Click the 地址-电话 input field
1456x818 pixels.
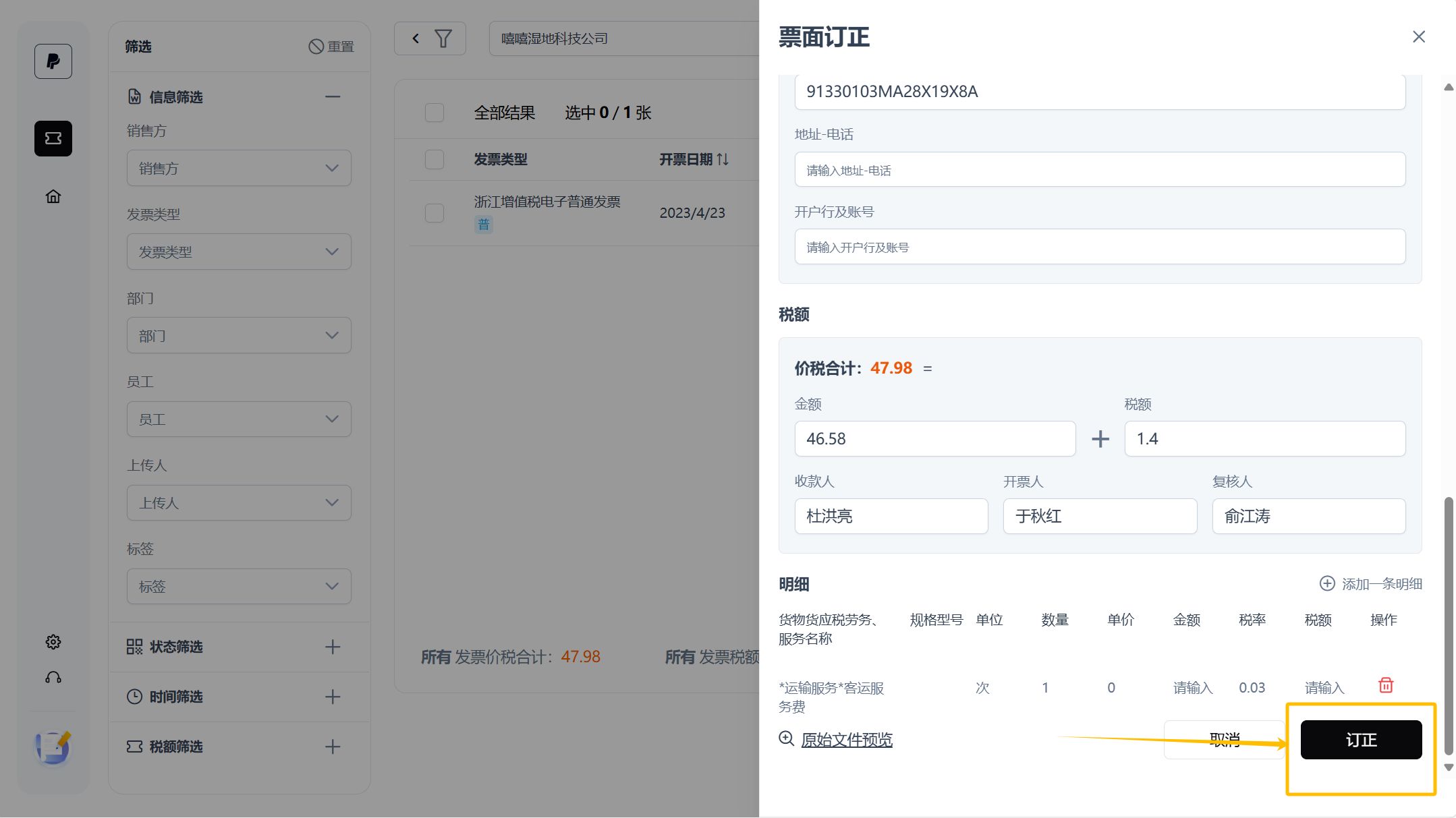(x=1100, y=170)
